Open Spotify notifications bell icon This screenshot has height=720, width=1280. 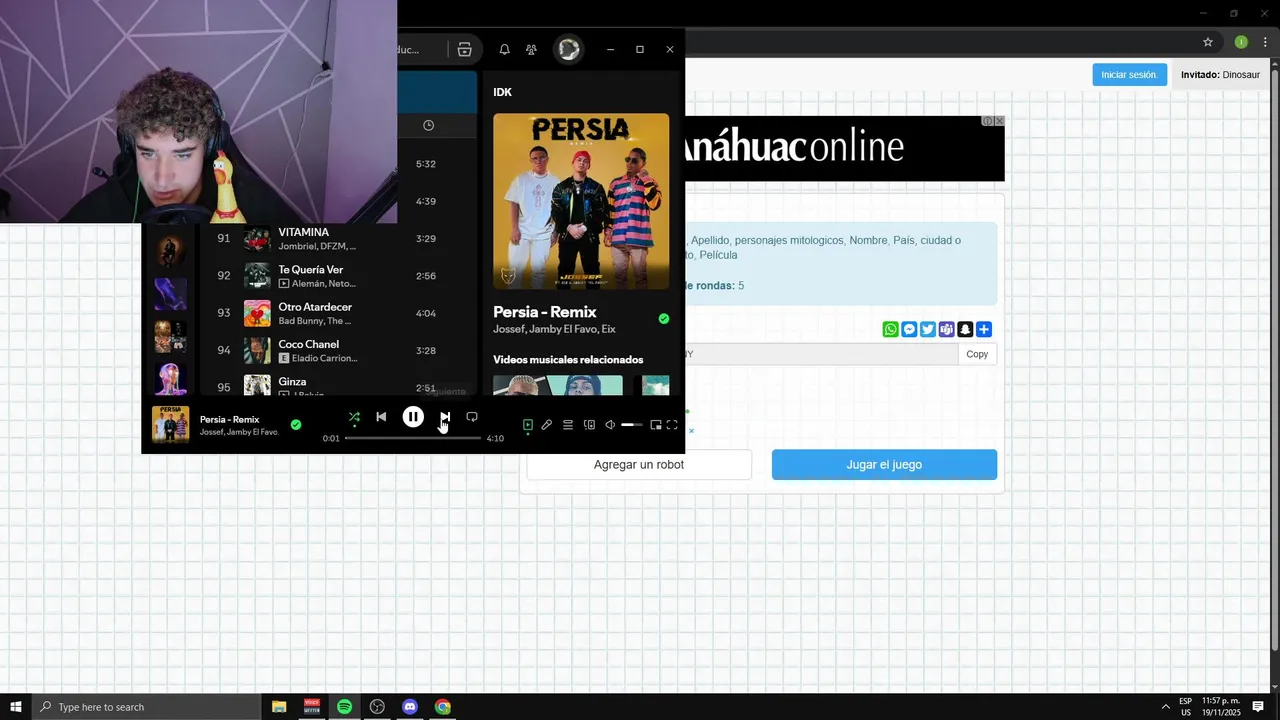[504, 49]
